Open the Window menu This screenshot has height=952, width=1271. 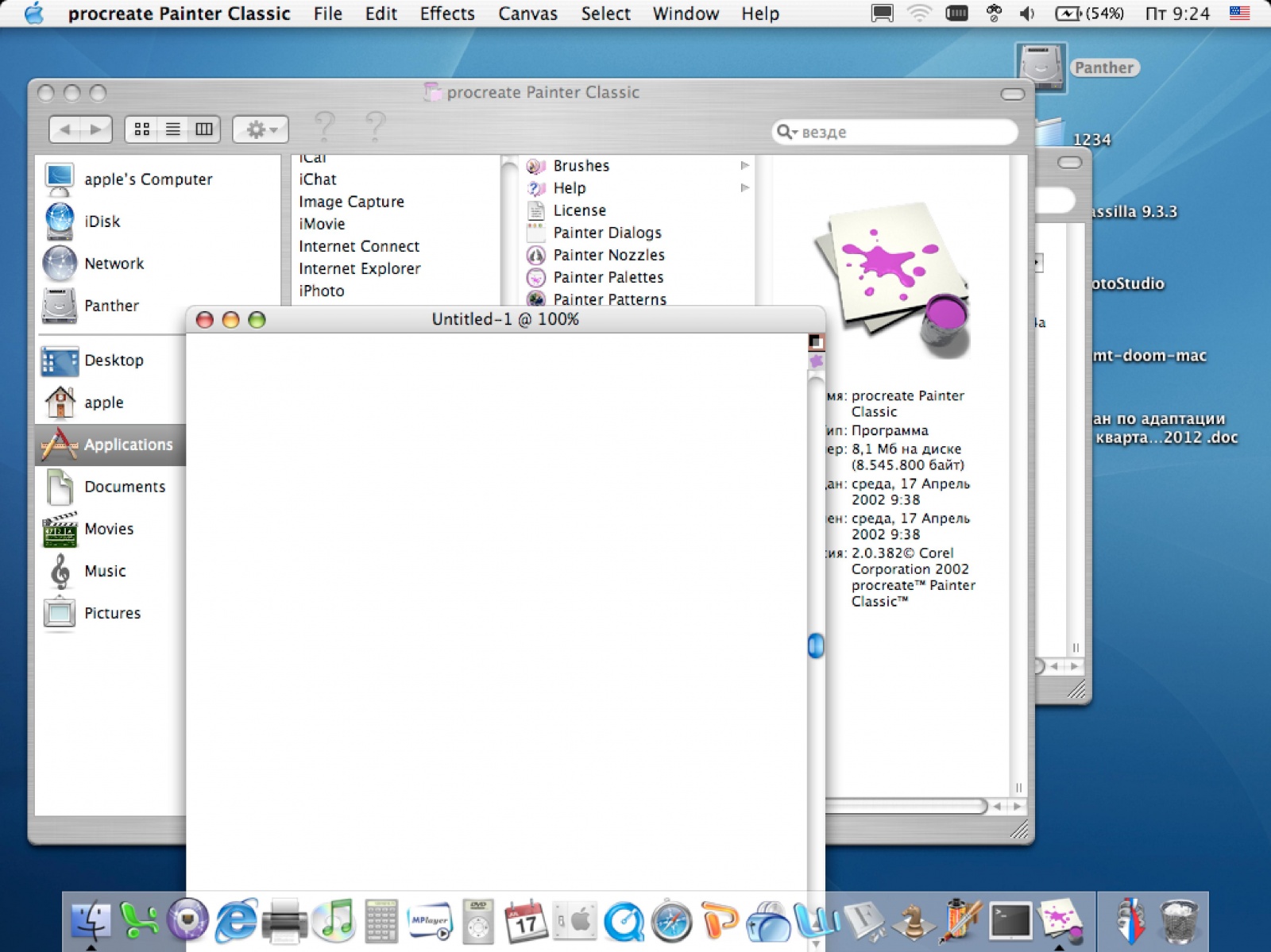pos(686,13)
